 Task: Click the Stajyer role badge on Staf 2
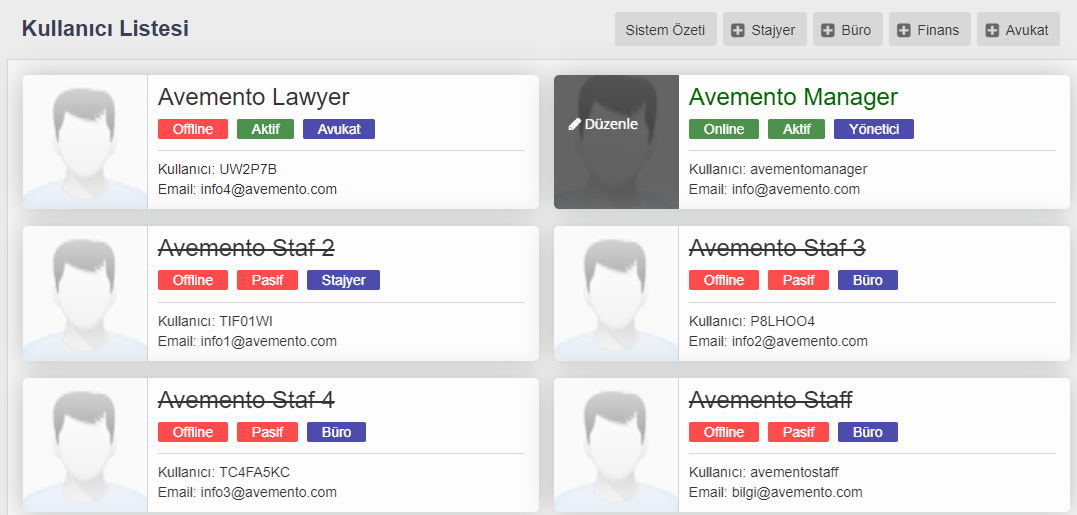tap(343, 280)
